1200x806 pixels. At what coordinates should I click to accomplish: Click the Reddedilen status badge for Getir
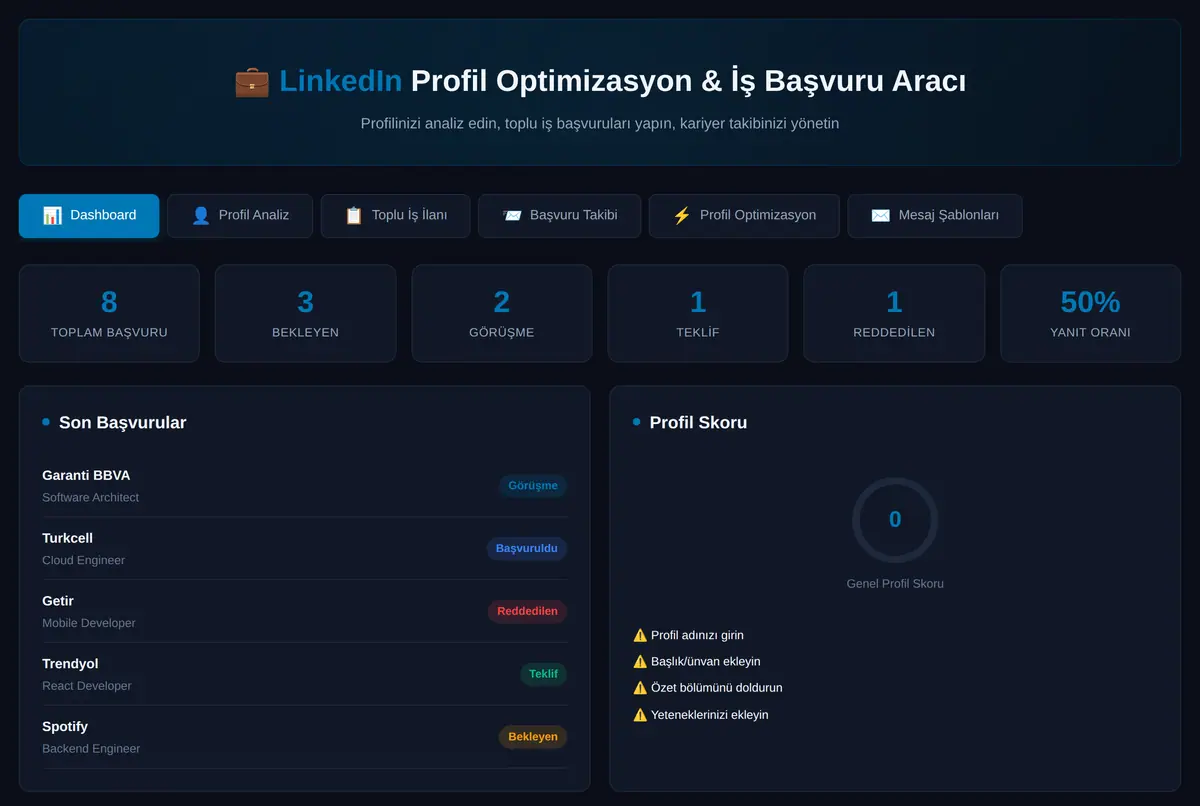(527, 612)
